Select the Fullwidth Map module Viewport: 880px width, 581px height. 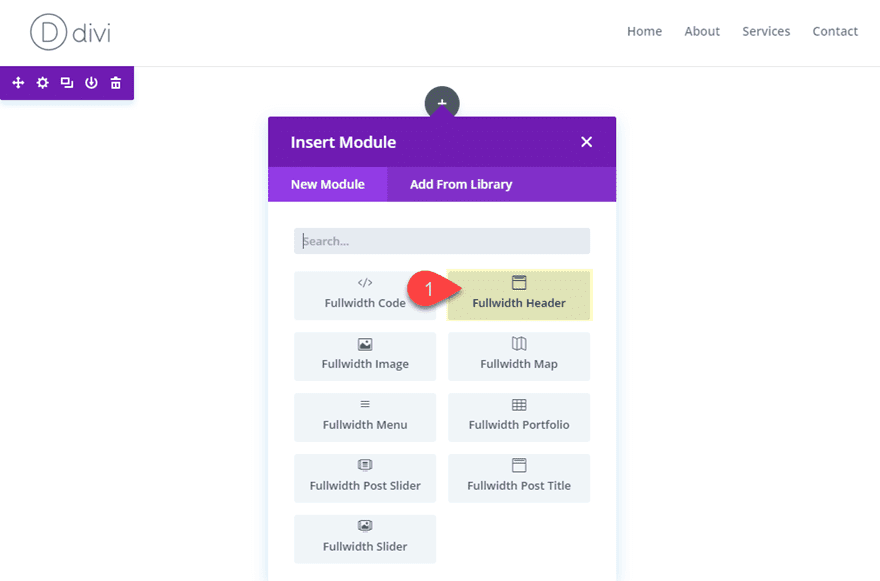tap(518, 356)
